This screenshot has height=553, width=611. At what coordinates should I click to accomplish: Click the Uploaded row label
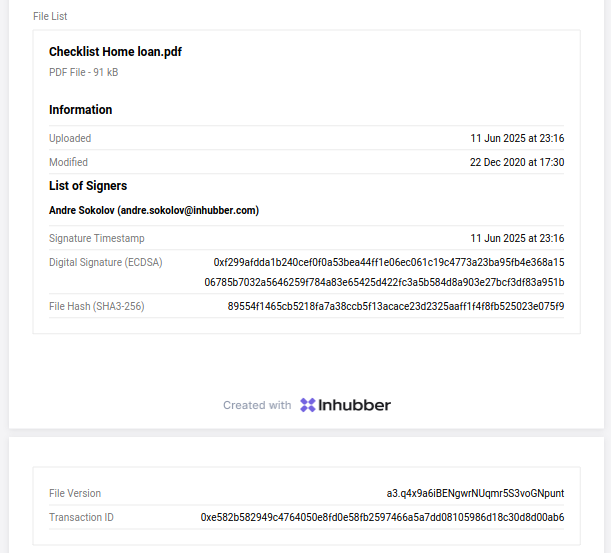coord(70,138)
